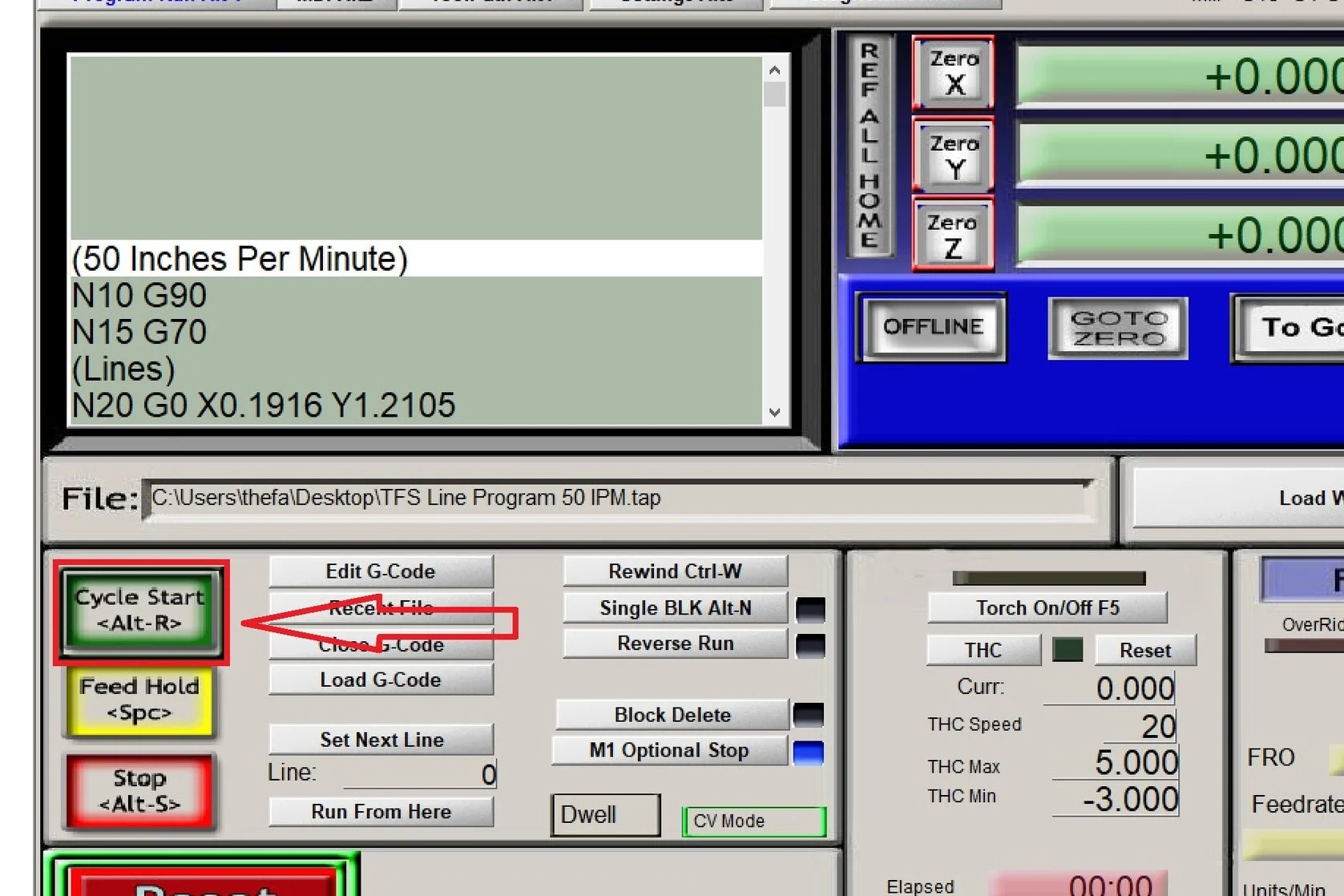Image resolution: width=1344 pixels, height=896 pixels.
Task: Click the red Stop Alt-S button
Action: [139, 791]
